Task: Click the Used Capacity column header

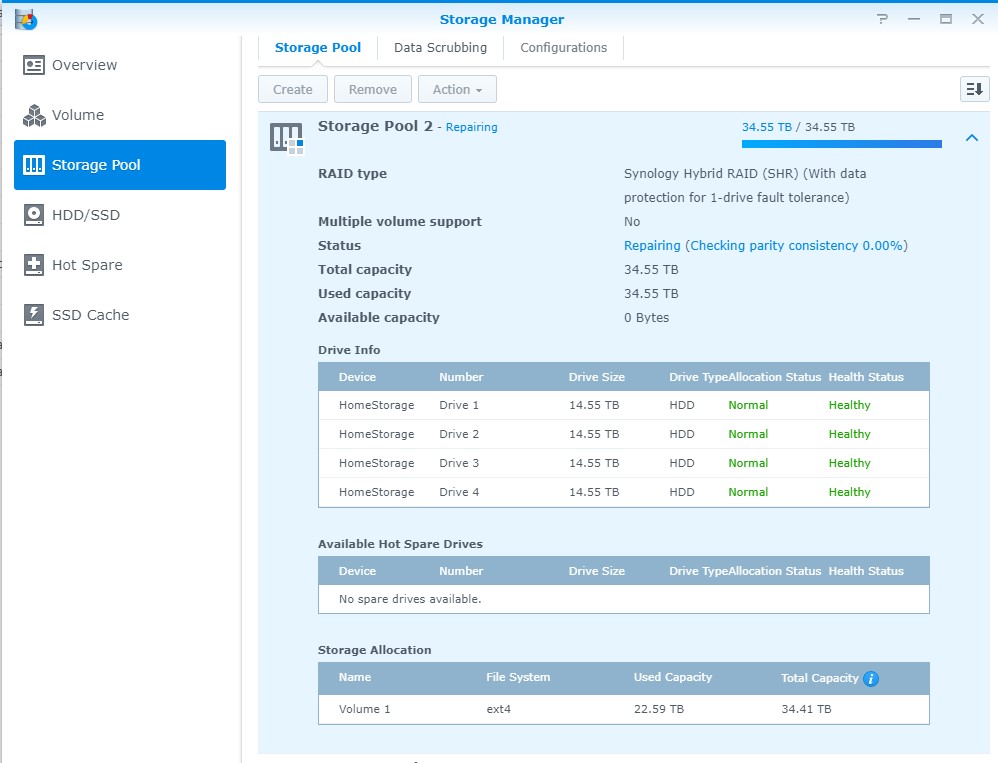Action: (673, 677)
